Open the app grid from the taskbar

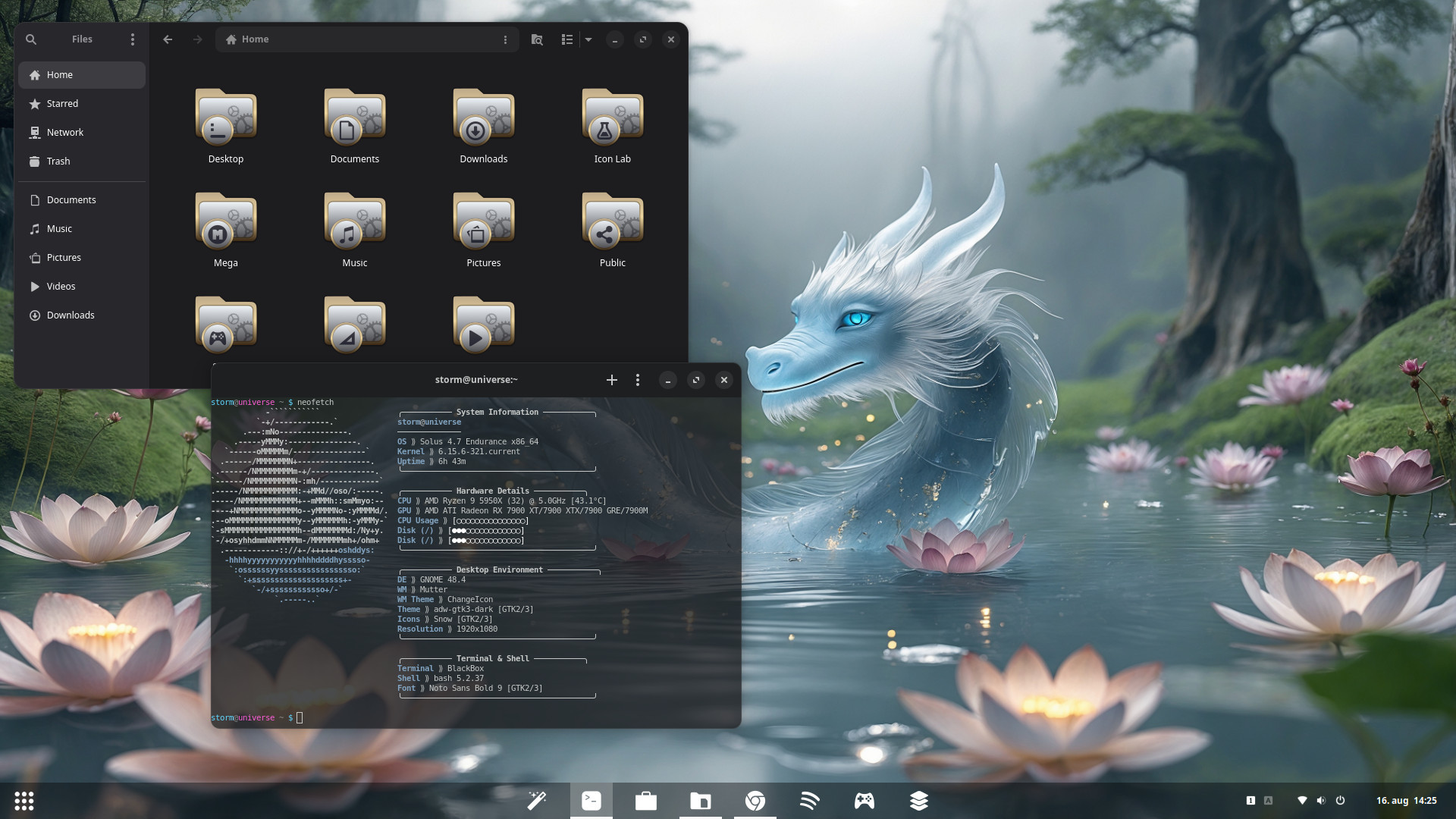pos(24,801)
